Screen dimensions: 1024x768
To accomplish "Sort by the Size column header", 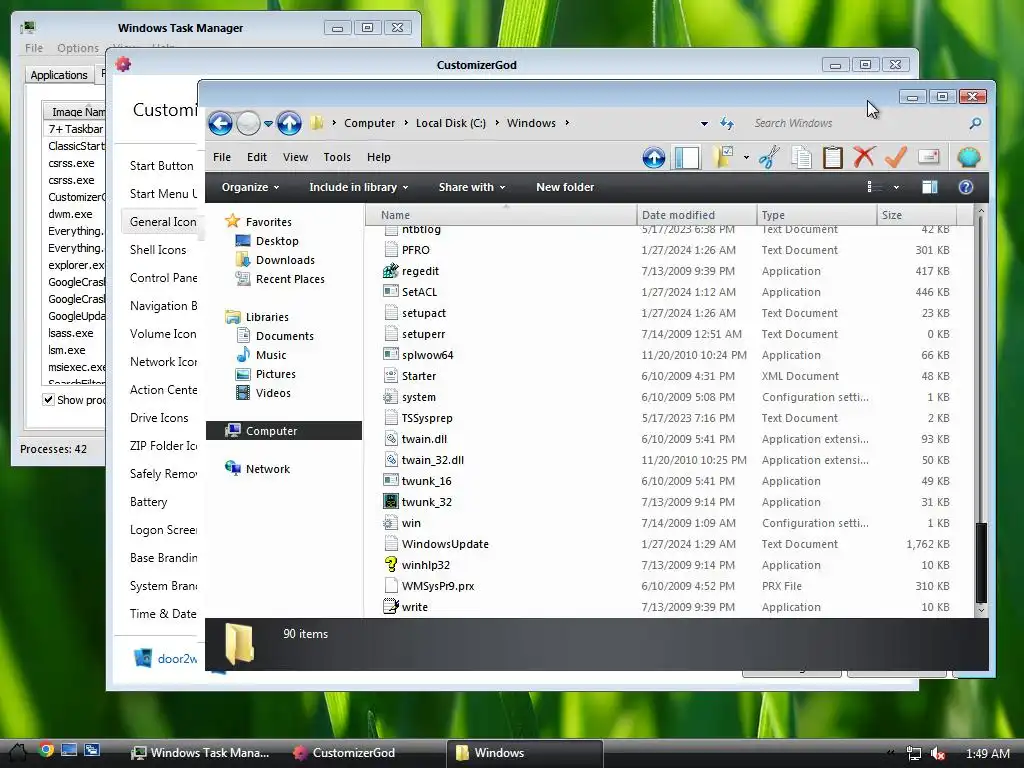I will (x=916, y=215).
